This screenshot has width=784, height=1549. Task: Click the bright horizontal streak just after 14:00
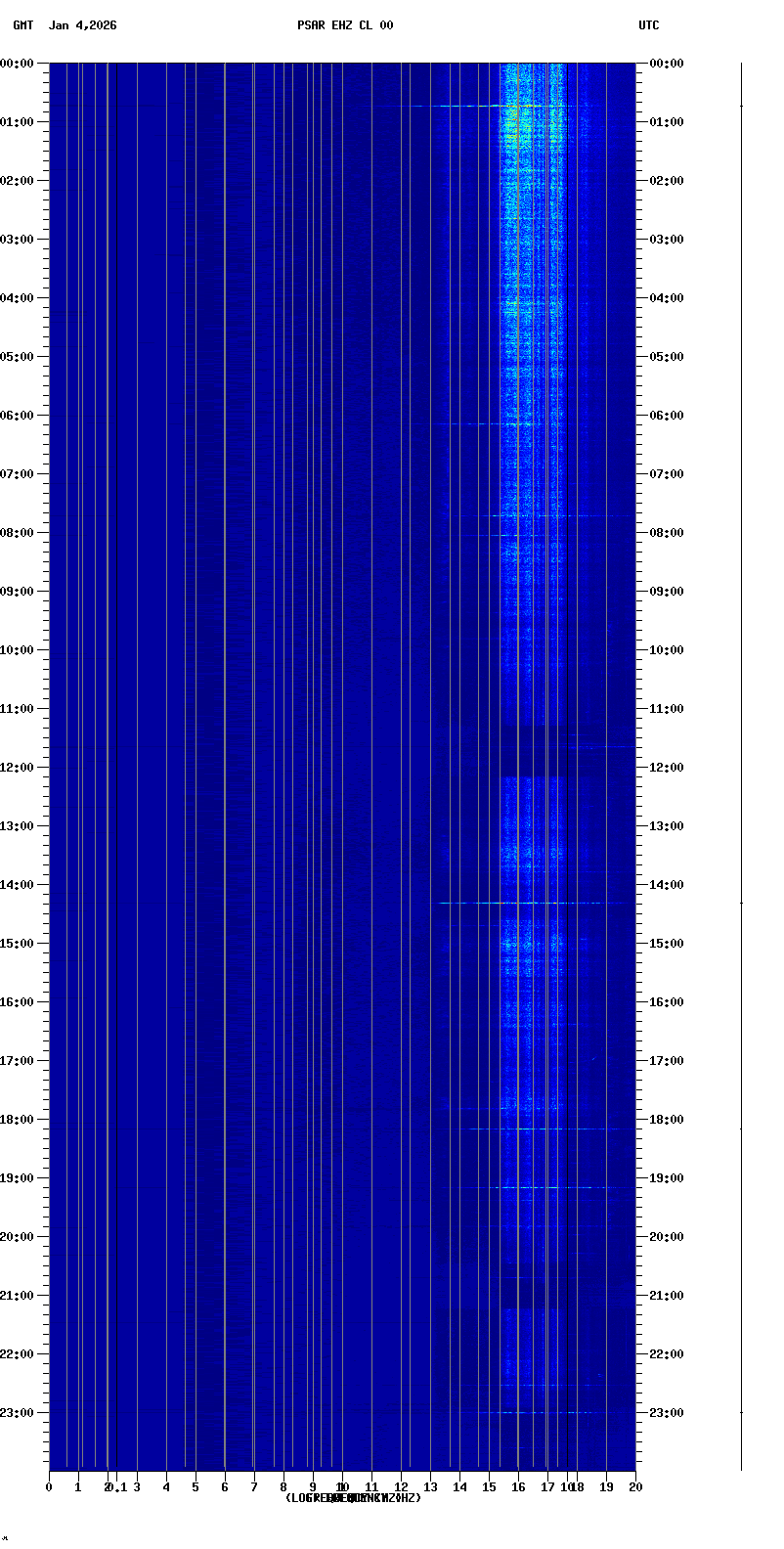click(x=528, y=903)
